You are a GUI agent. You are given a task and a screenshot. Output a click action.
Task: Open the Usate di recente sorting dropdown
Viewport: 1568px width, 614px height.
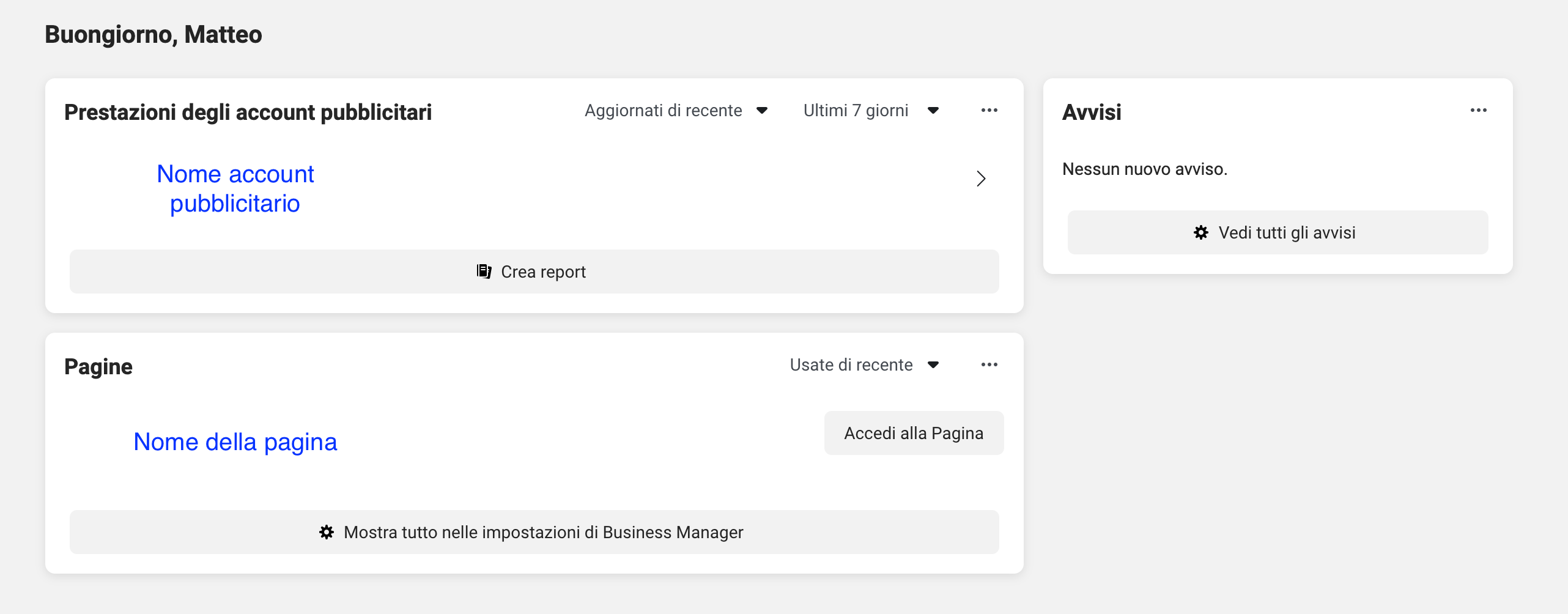(864, 364)
